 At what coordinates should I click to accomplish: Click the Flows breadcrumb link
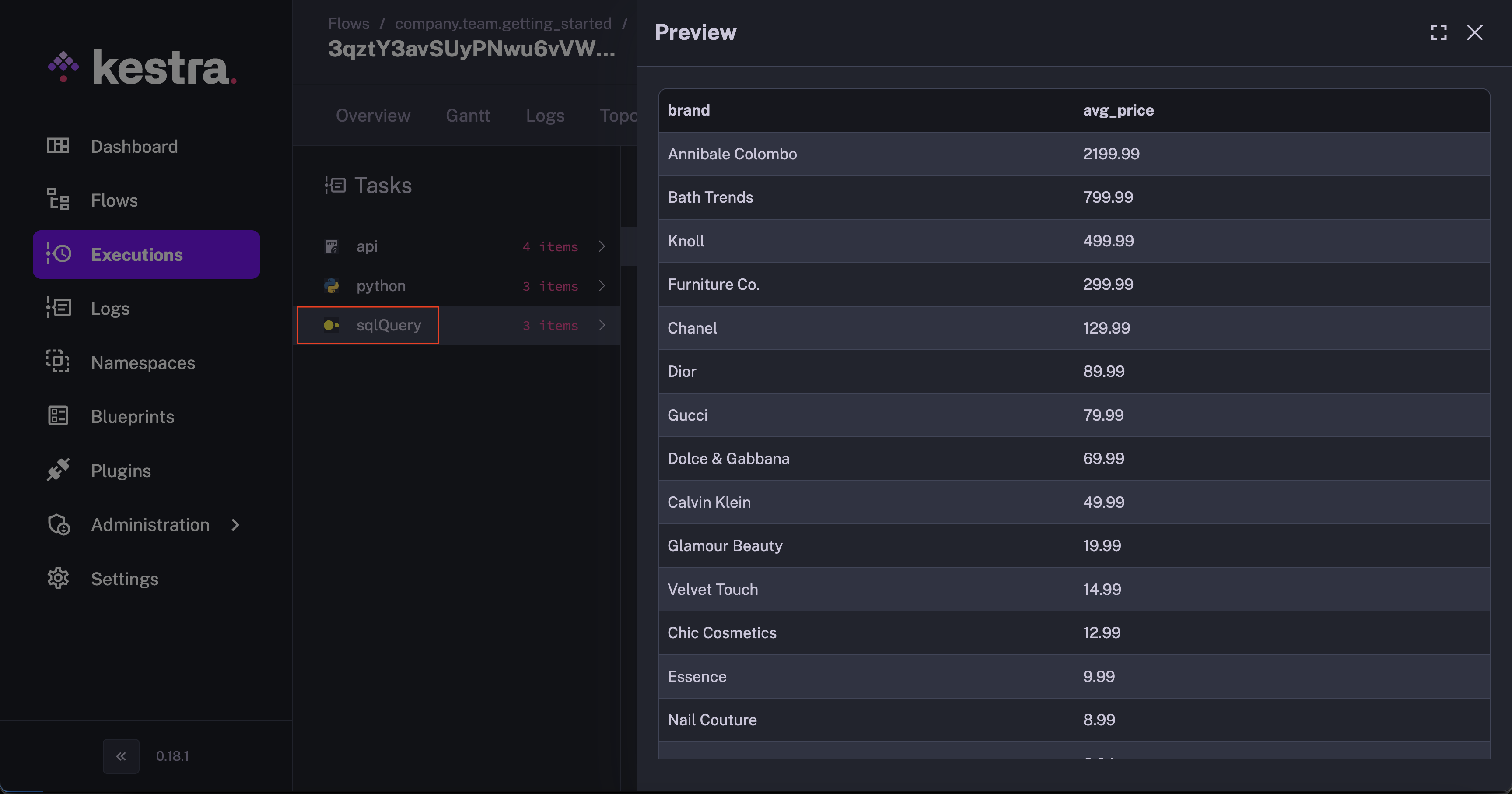point(348,24)
